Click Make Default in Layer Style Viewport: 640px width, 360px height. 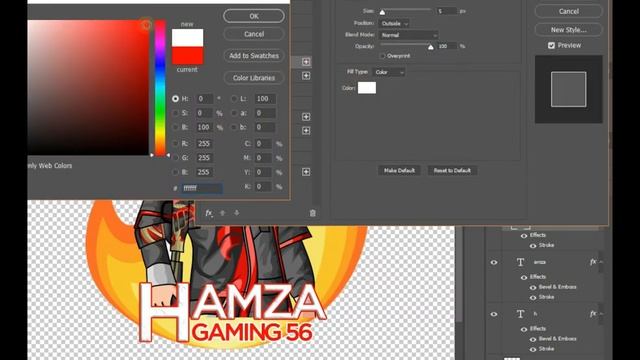point(399,171)
